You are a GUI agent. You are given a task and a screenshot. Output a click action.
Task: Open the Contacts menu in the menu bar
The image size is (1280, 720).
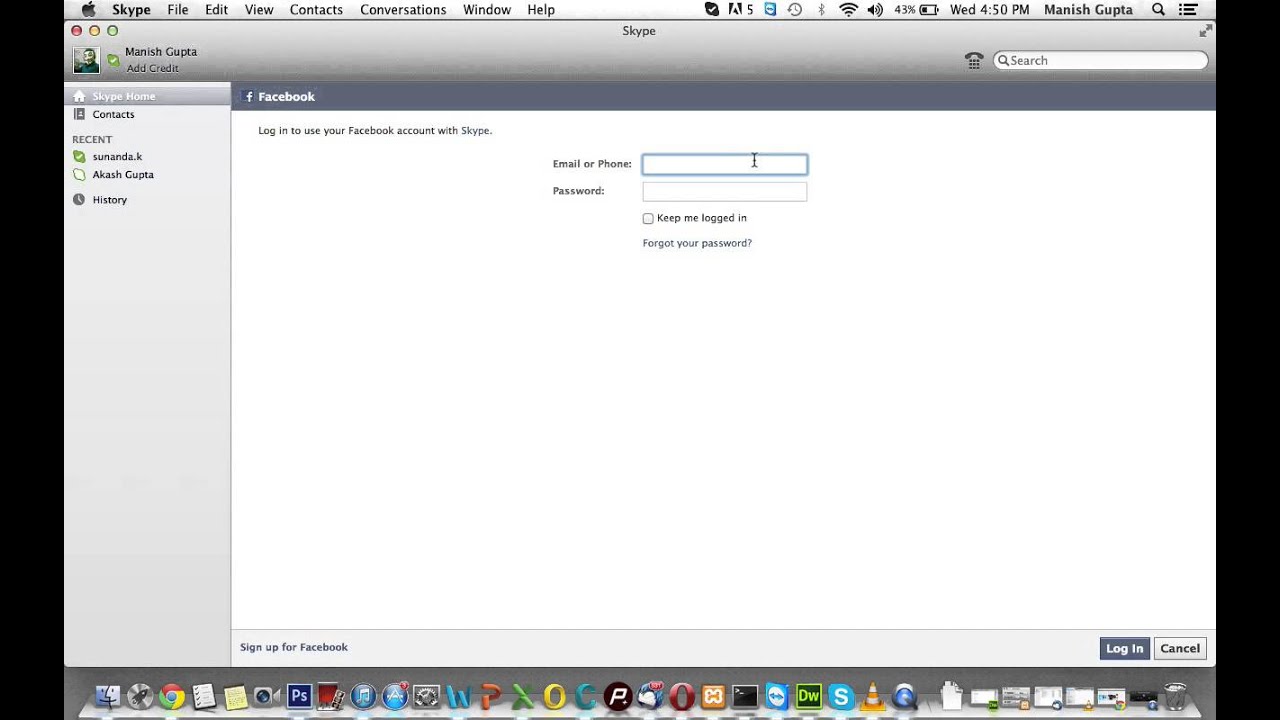point(316,10)
